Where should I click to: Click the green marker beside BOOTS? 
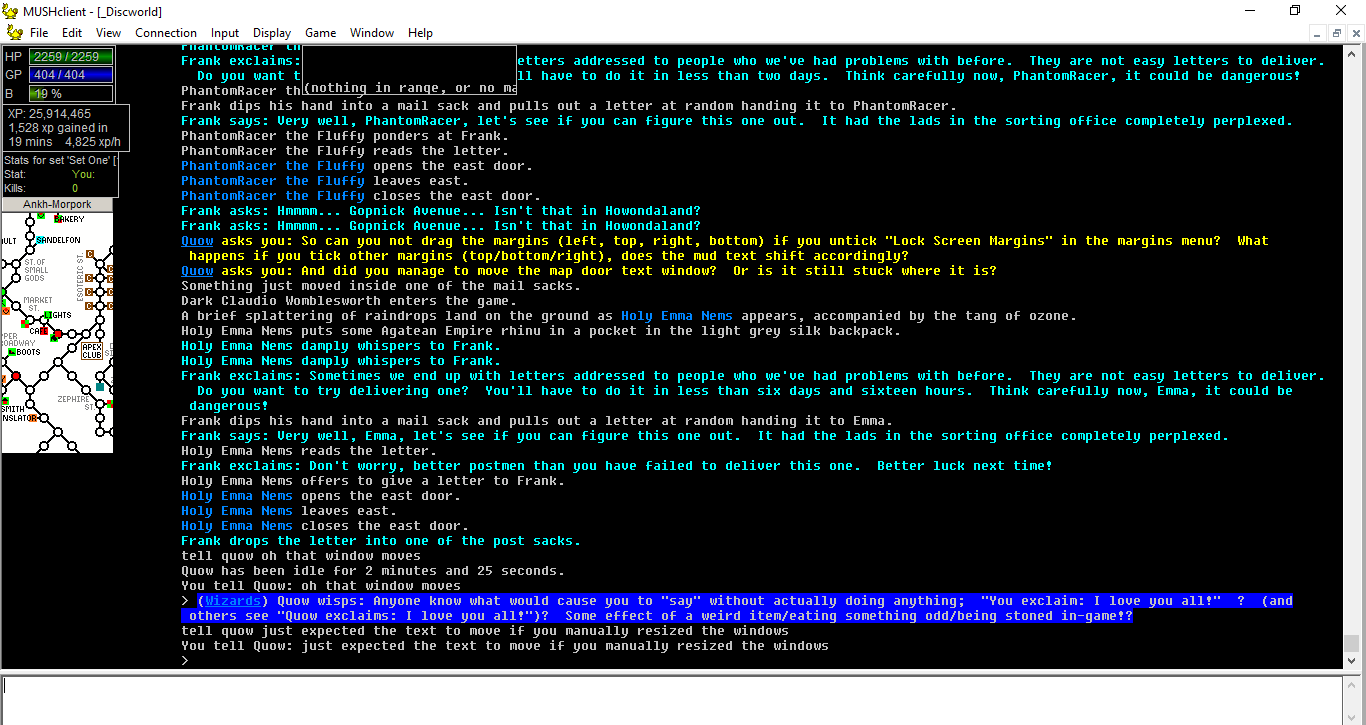tap(11, 352)
